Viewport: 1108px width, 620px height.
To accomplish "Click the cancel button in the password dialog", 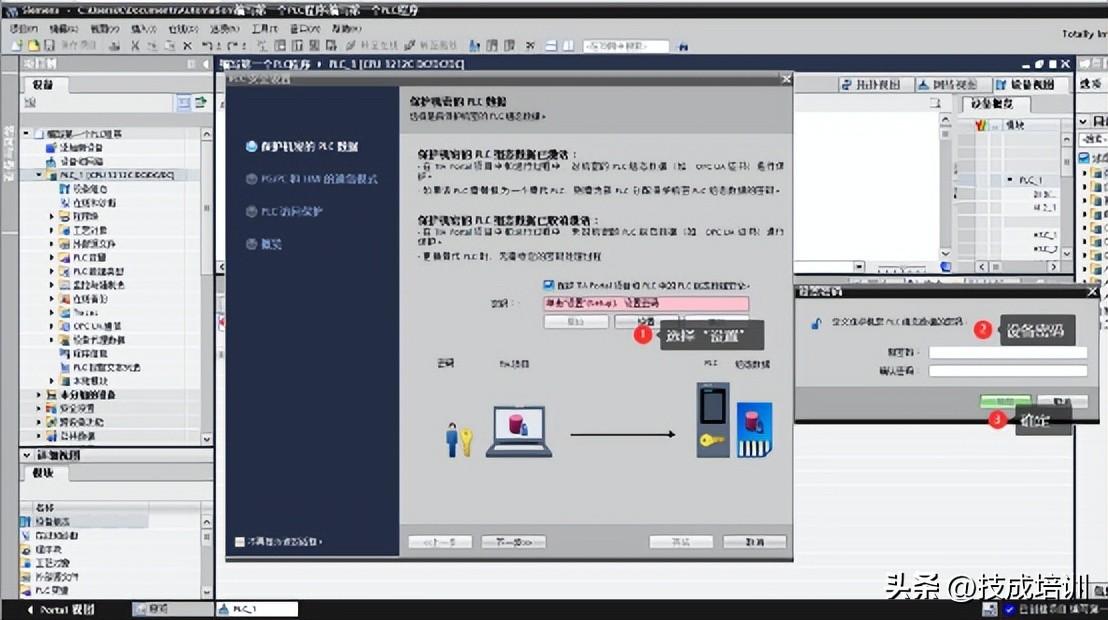I will (1061, 401).
